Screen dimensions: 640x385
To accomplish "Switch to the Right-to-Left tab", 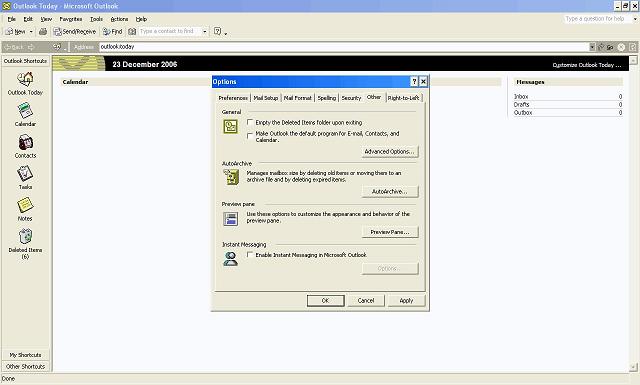I will [403, 98].
